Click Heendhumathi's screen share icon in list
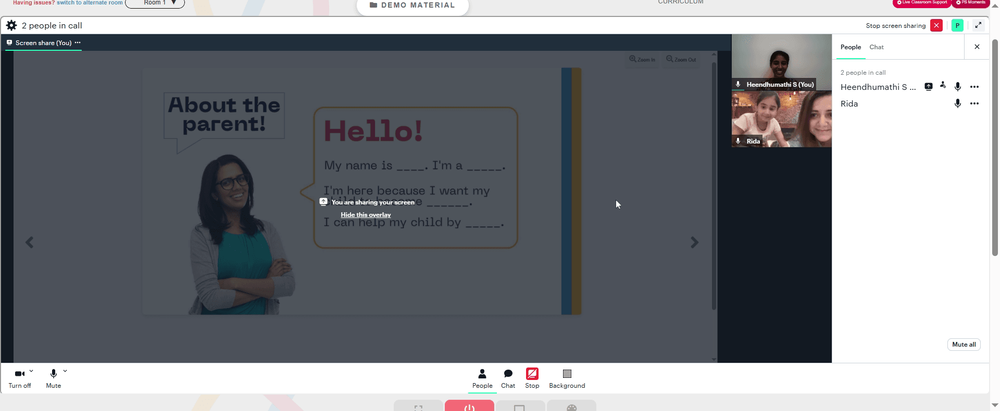 pyautogui.click(x=929, y=87)
